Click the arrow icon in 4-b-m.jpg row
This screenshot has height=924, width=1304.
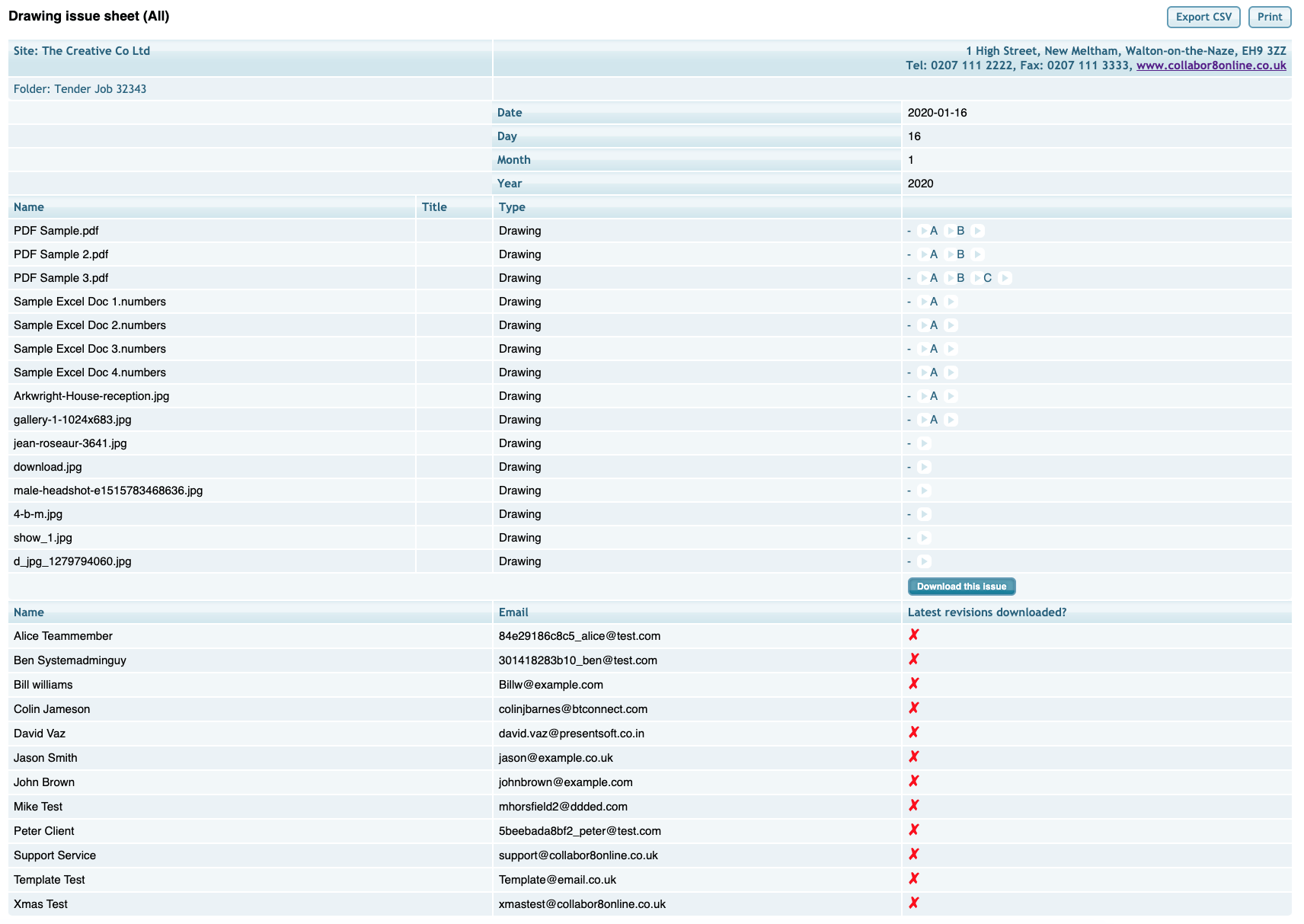[x=924, y=514]
